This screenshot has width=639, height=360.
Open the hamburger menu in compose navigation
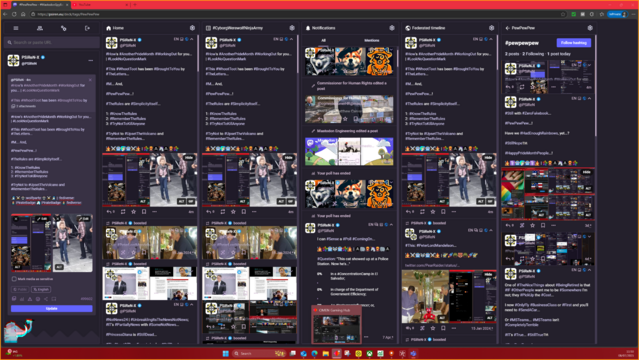16,28
